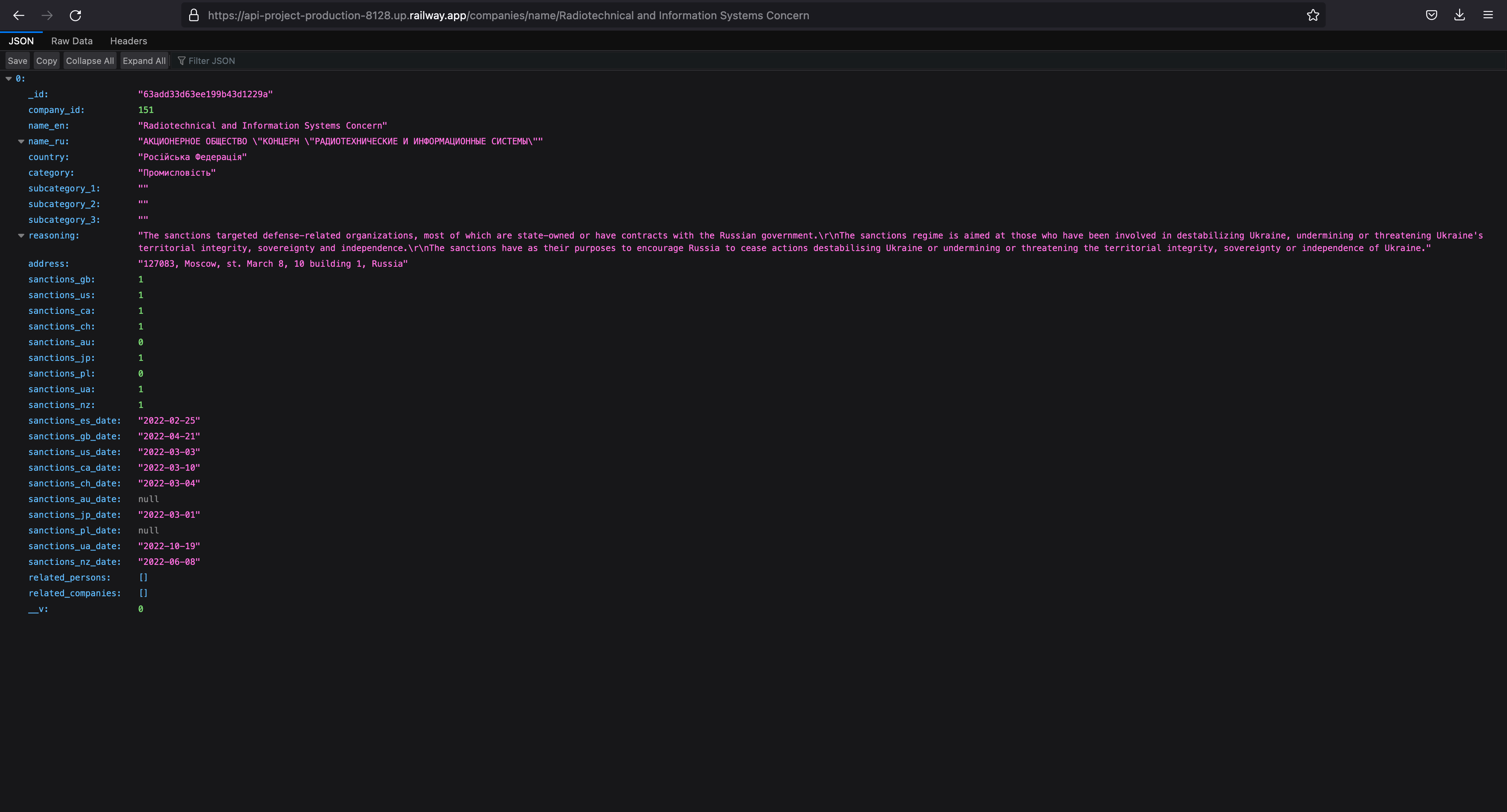Viewport: 1507px width, 812px height.
Task: Open the hamburger application menu
Action: click(1488, 16)
